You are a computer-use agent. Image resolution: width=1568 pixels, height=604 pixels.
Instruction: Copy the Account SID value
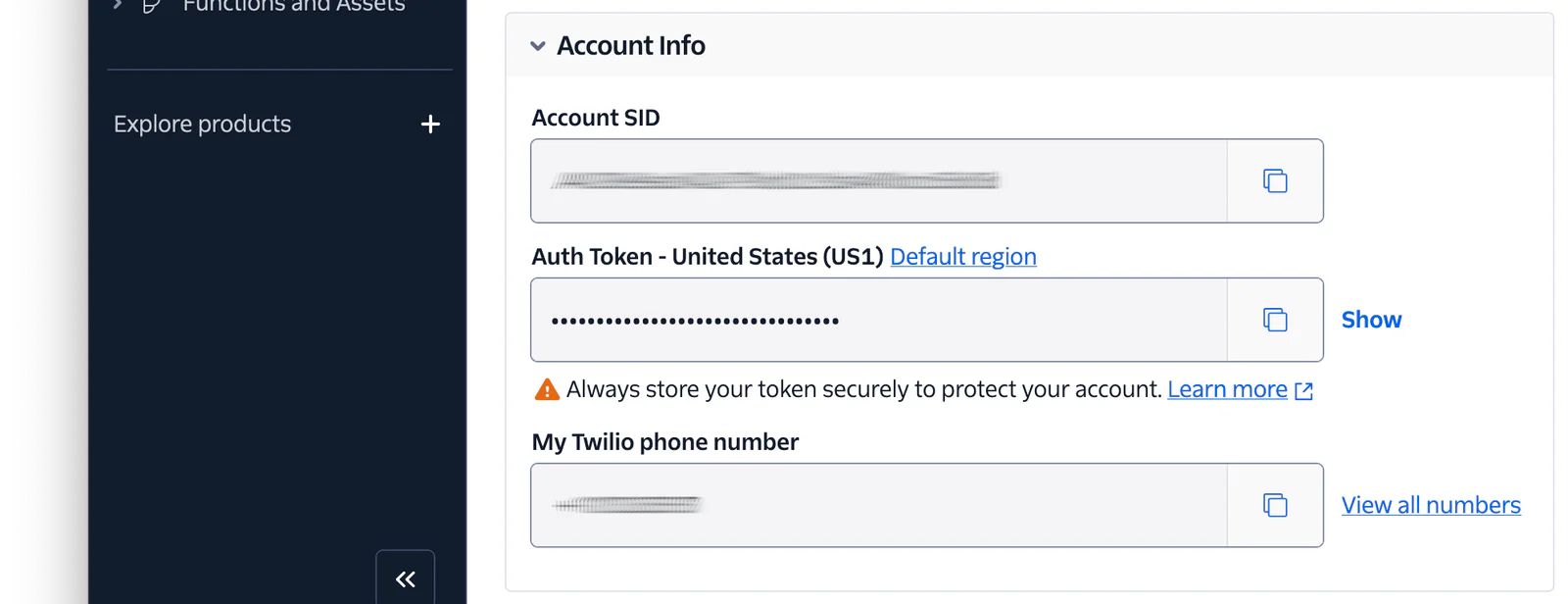click(x=1273, y=180)
